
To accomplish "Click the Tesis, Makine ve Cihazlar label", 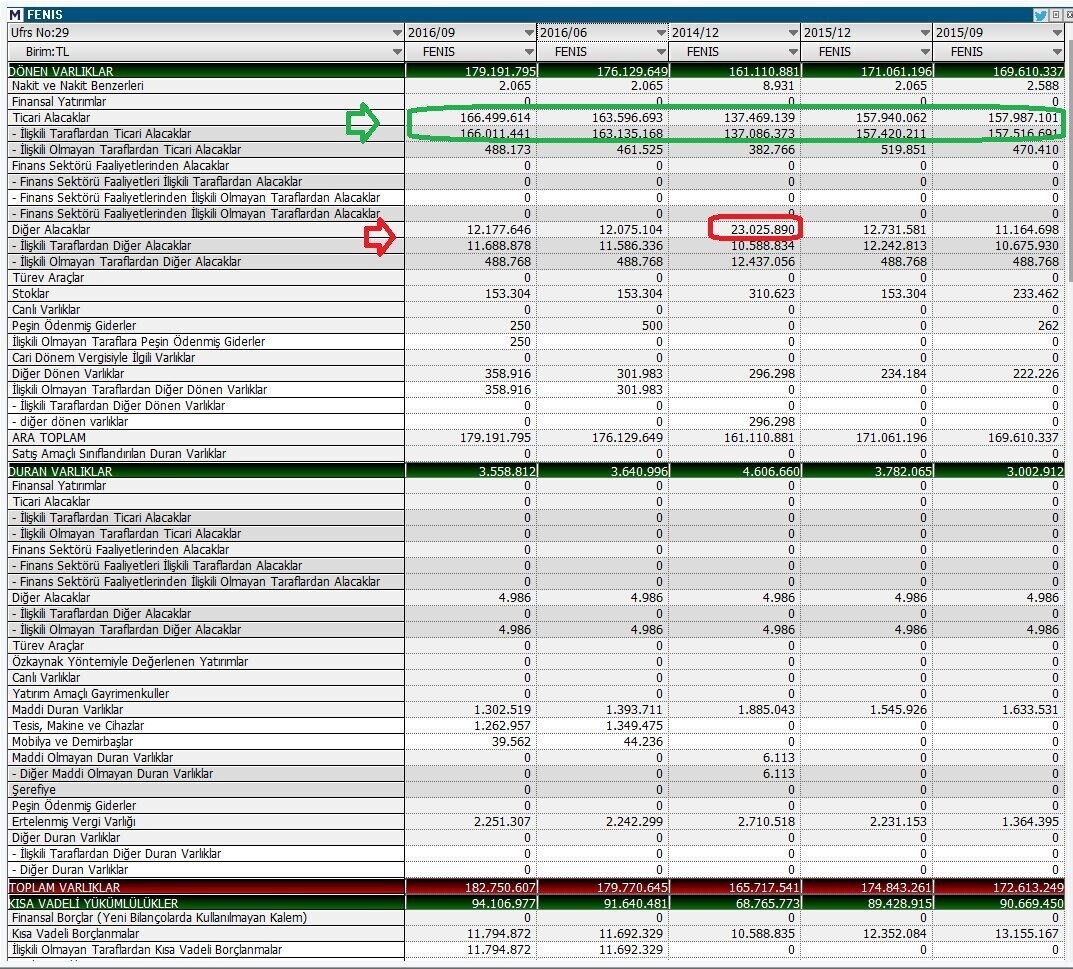I will pos(78,725).
